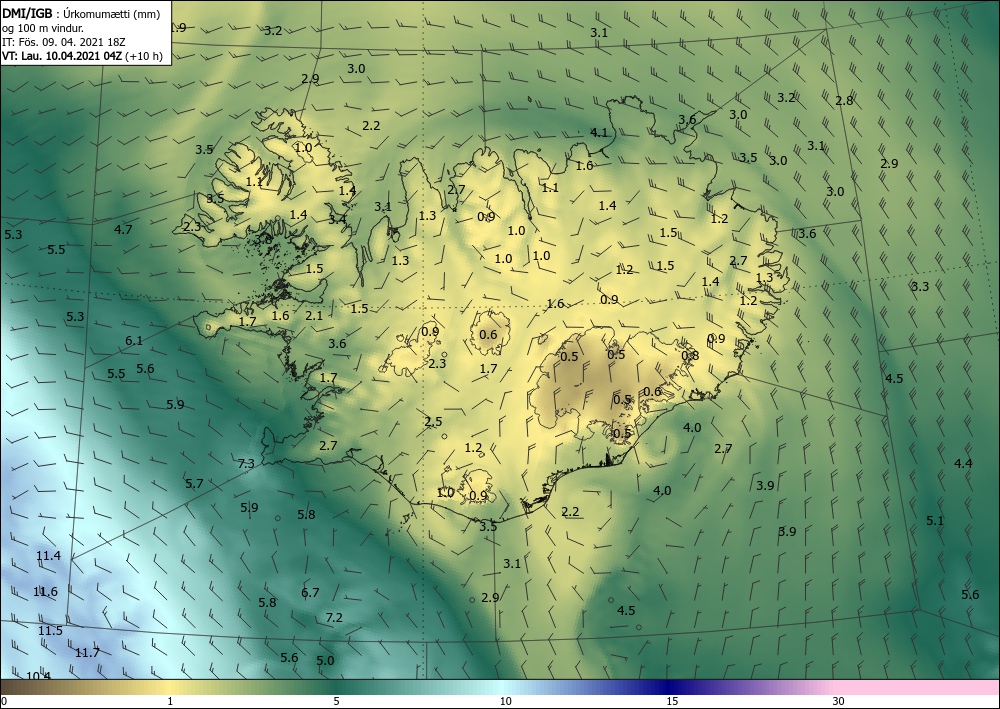Click the 'og 100 m vindur.' subtitle line
1000x709 pixels.
[x=43, y=28]
